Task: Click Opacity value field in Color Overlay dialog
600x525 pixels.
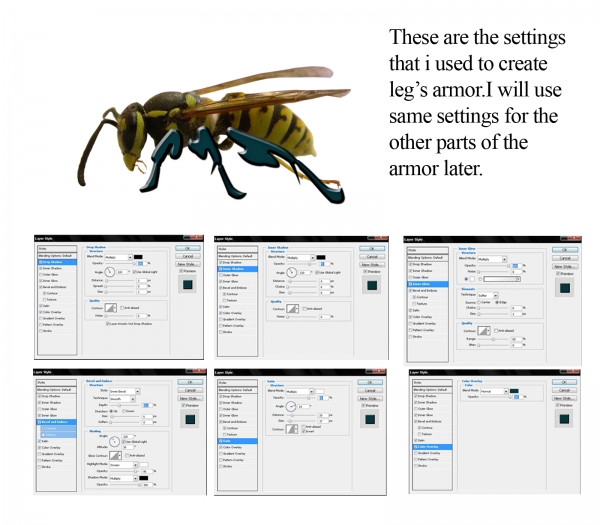Action: coord(518,397)
